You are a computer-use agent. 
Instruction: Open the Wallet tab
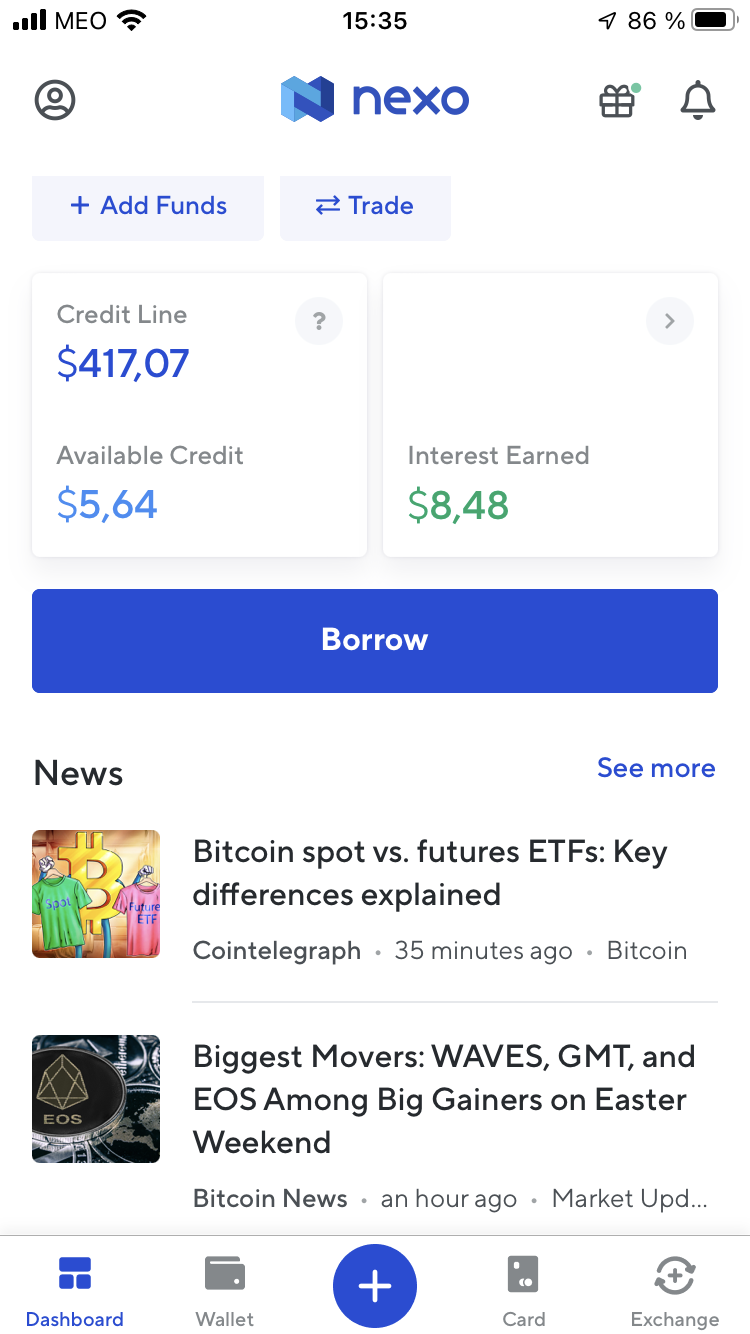(225, 1288)
